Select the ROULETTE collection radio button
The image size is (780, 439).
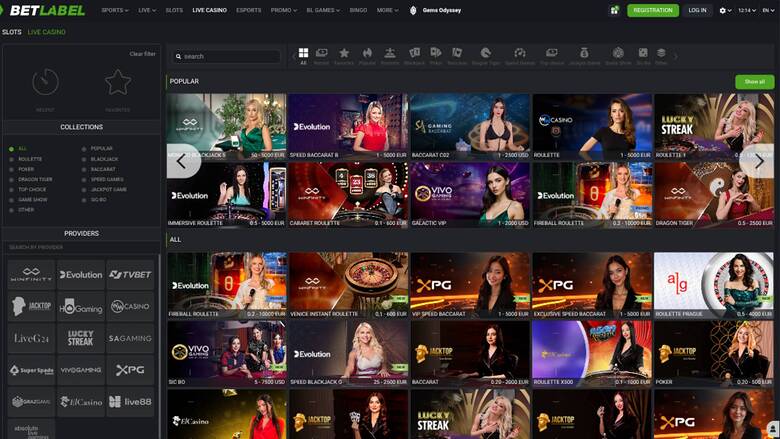coord(11,159)
